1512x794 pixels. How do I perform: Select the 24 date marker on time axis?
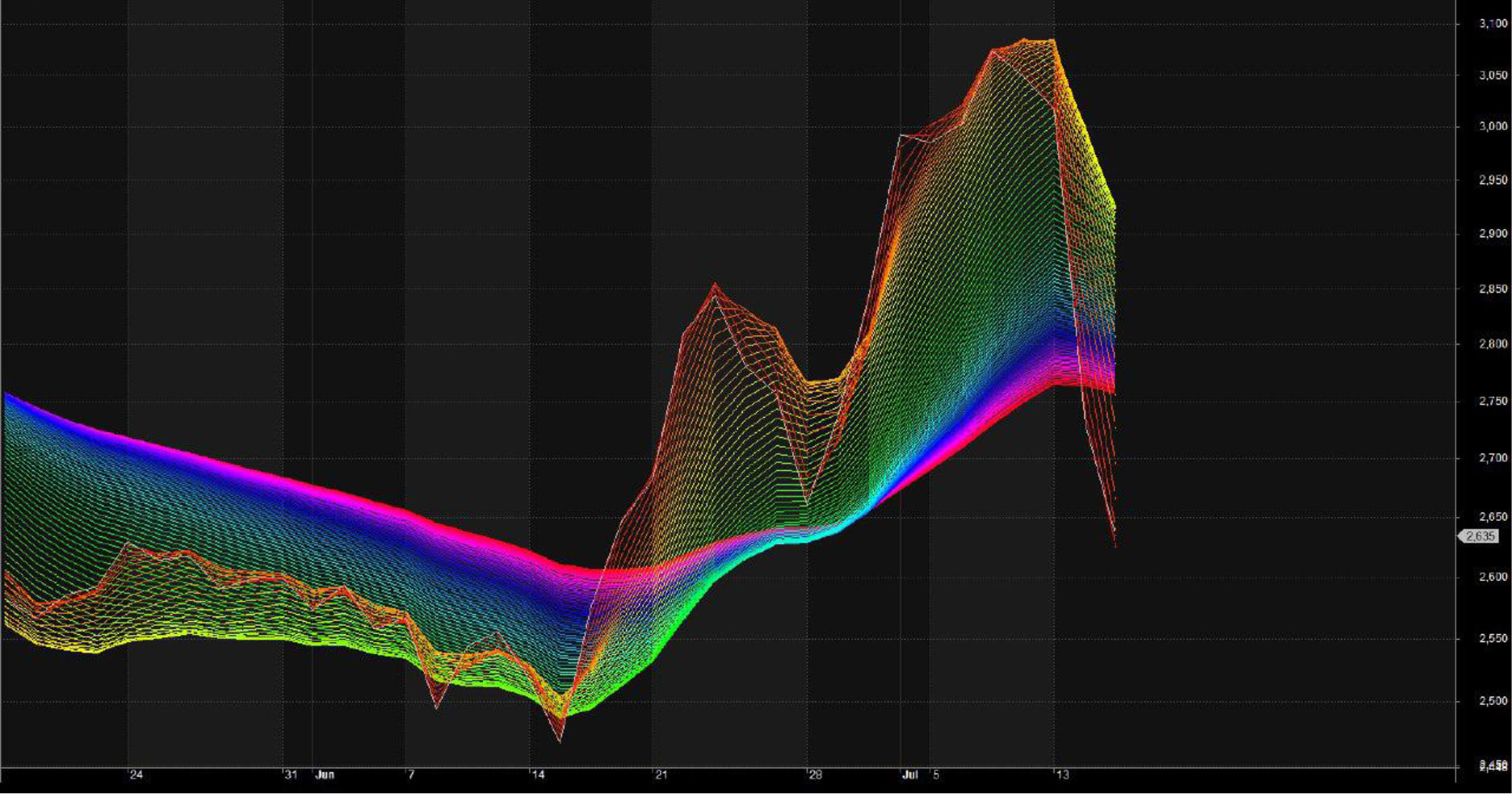click(136, 776)
